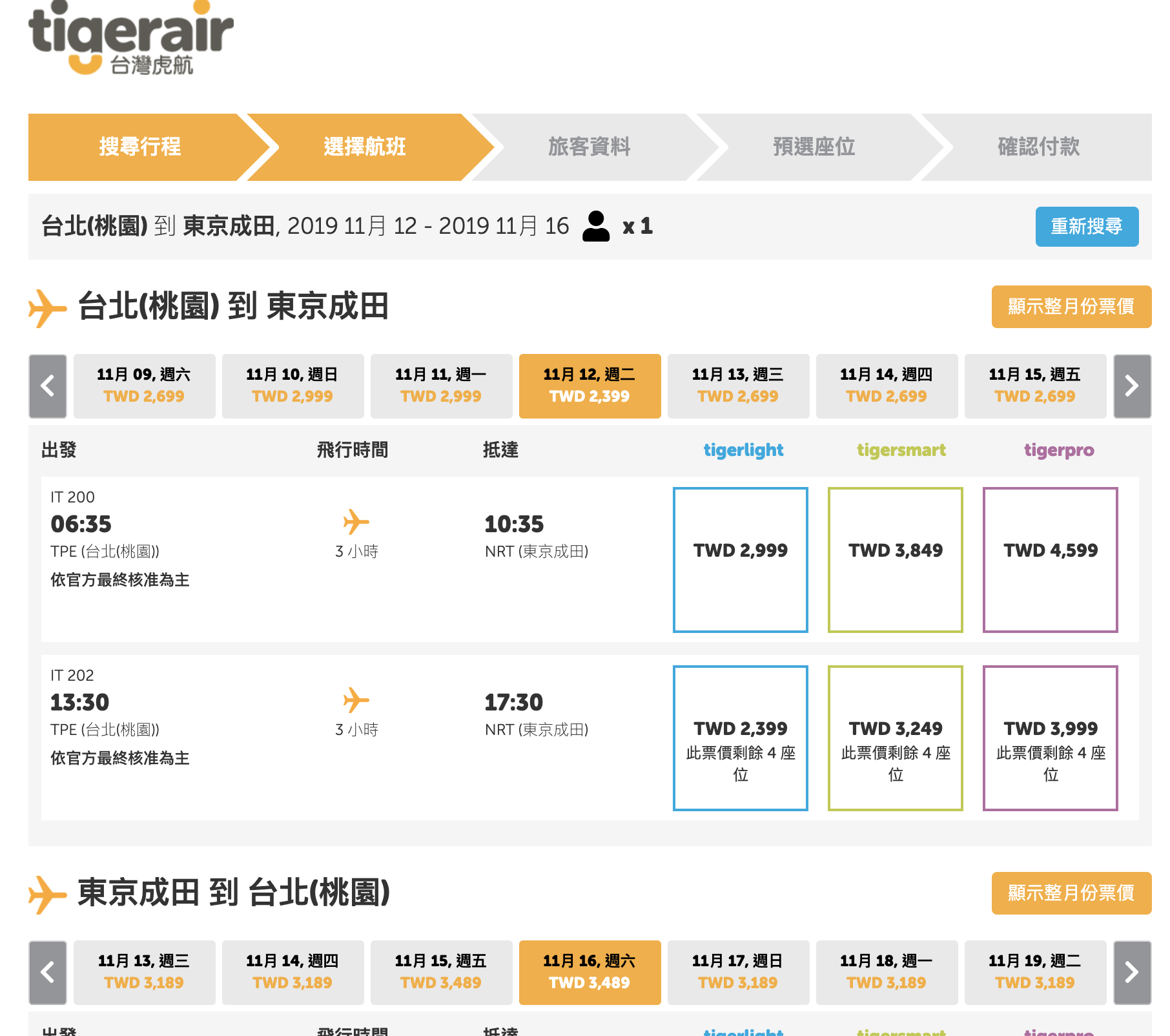
Task: Select return date 11月 15 週五
Action: click(x=442, y=973)
